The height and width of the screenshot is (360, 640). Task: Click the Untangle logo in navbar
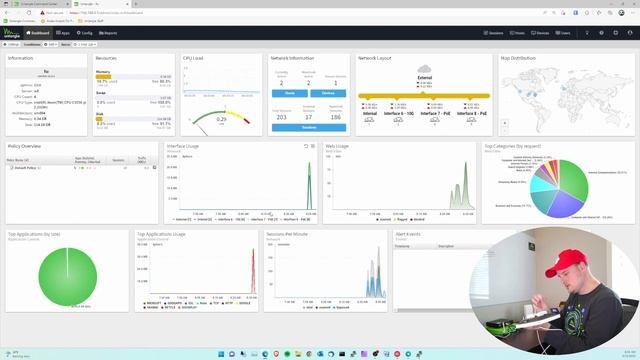pyautogui.click(x=11, y=33)
